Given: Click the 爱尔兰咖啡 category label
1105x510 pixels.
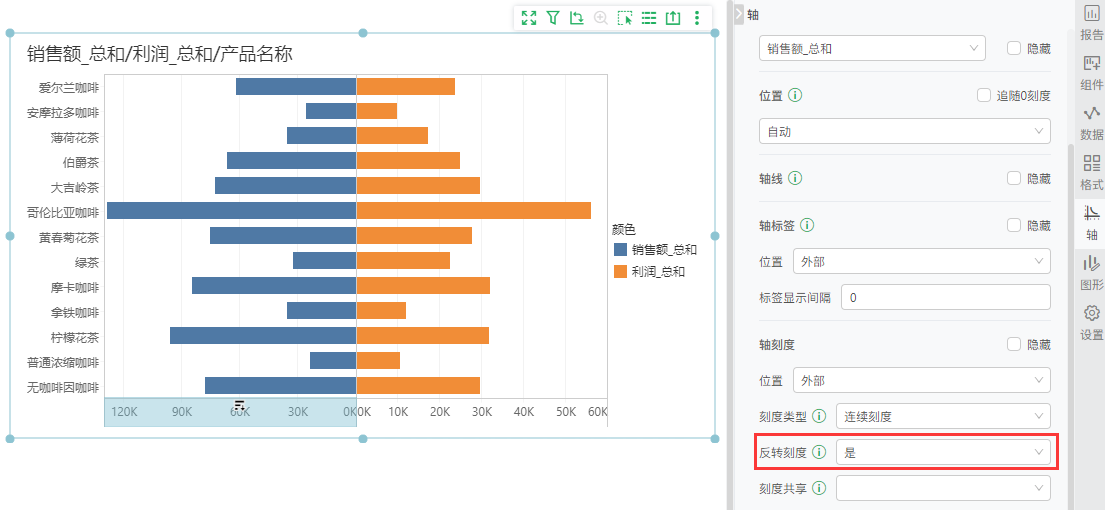Looking at the screenshot, I should 68,88.
